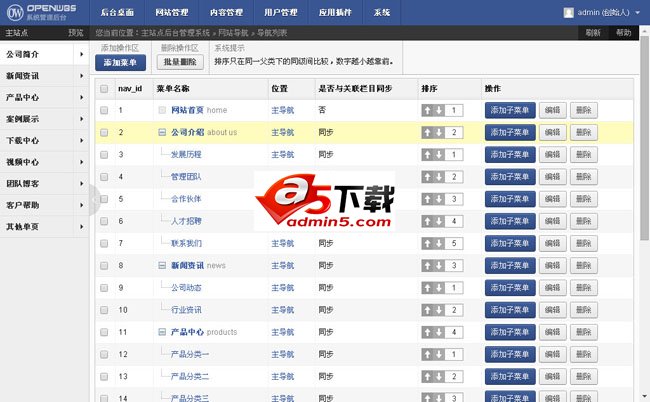650x402 pixels.
Task: Move row 2 公司介绍 up with arrow
Action: (427, 133)
